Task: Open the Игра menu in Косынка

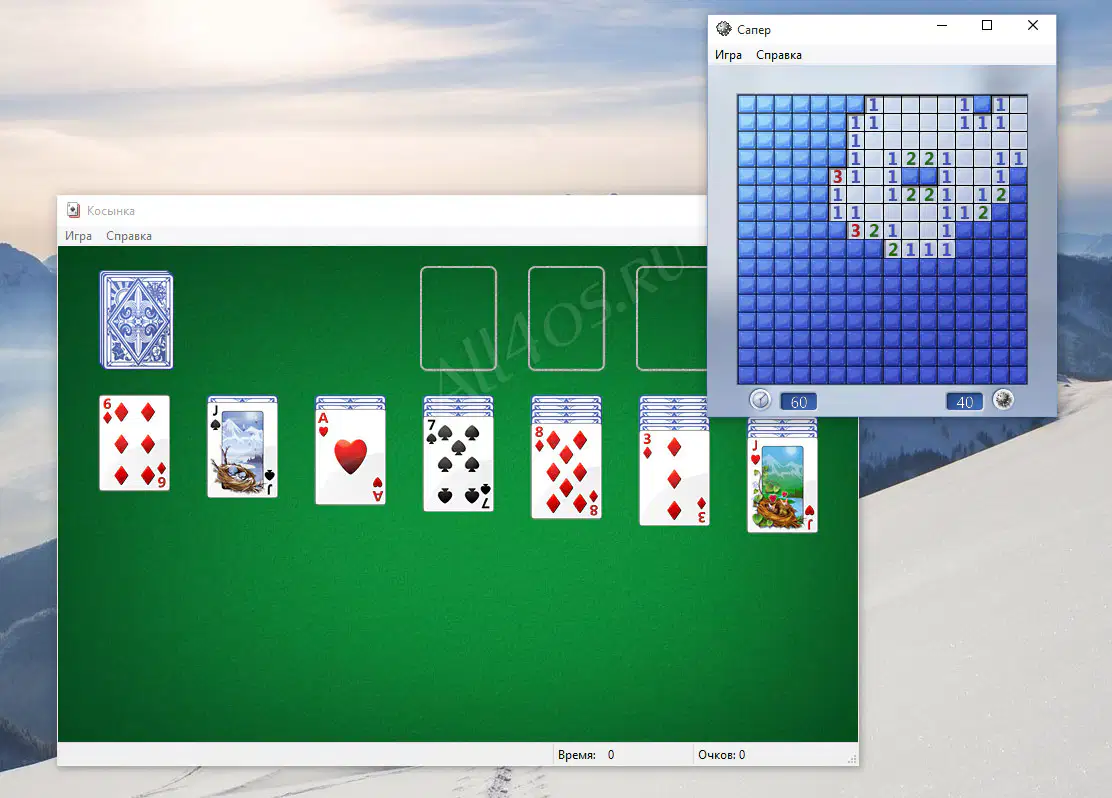Action: click(79, 235)
